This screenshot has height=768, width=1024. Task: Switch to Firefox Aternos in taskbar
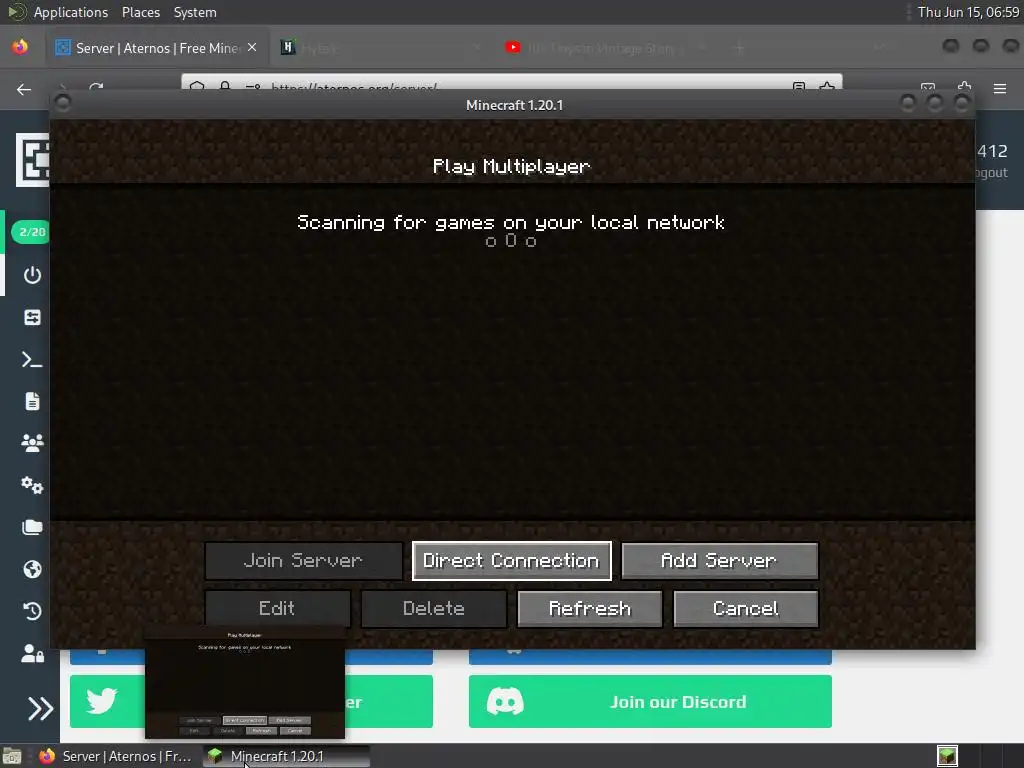[x=116, y=756]
